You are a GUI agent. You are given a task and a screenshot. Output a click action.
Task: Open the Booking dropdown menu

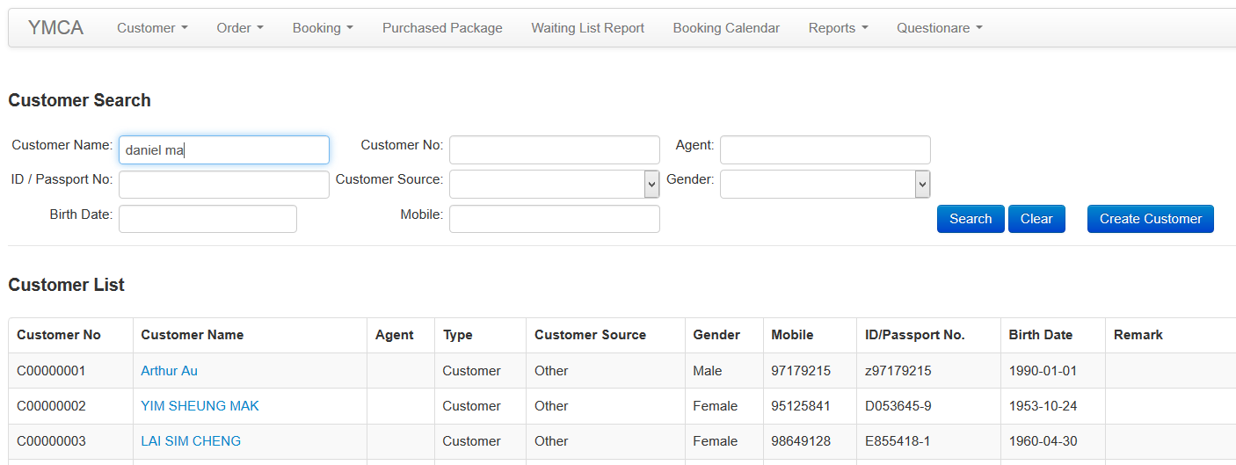tap(322, 28)
